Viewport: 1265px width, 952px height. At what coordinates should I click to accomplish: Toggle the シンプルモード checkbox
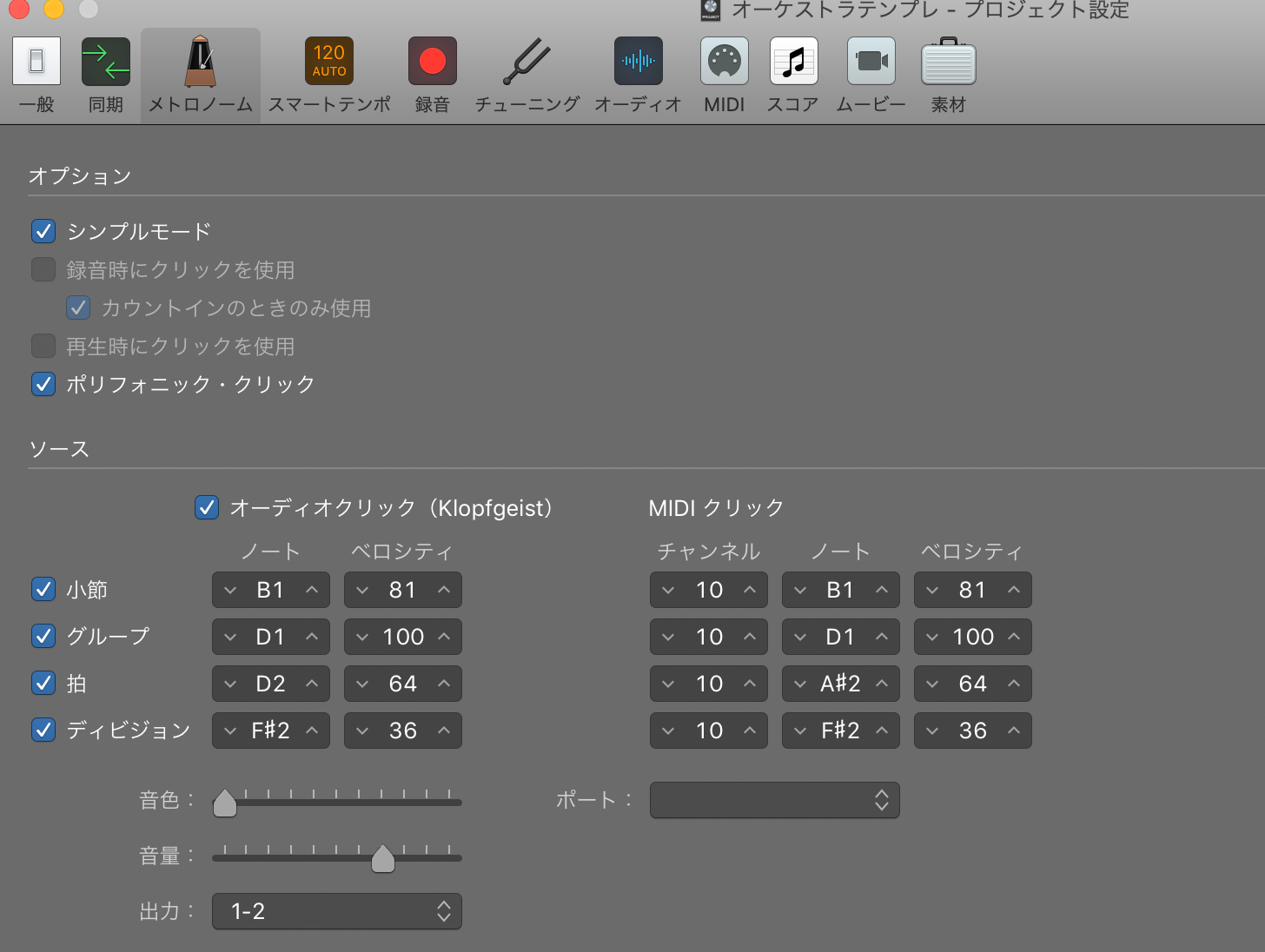[43, 231]
